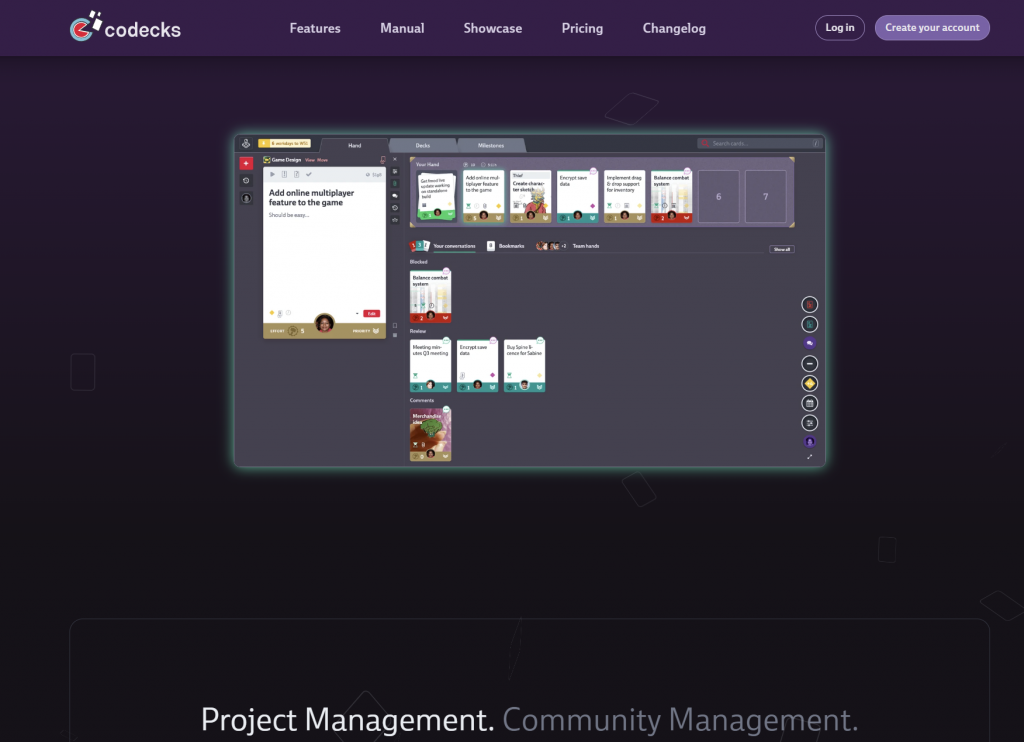This screenshot has height=742, width=1024.
Task: Click the attachment clip icon in card side strip
Action: pos(394,184)
